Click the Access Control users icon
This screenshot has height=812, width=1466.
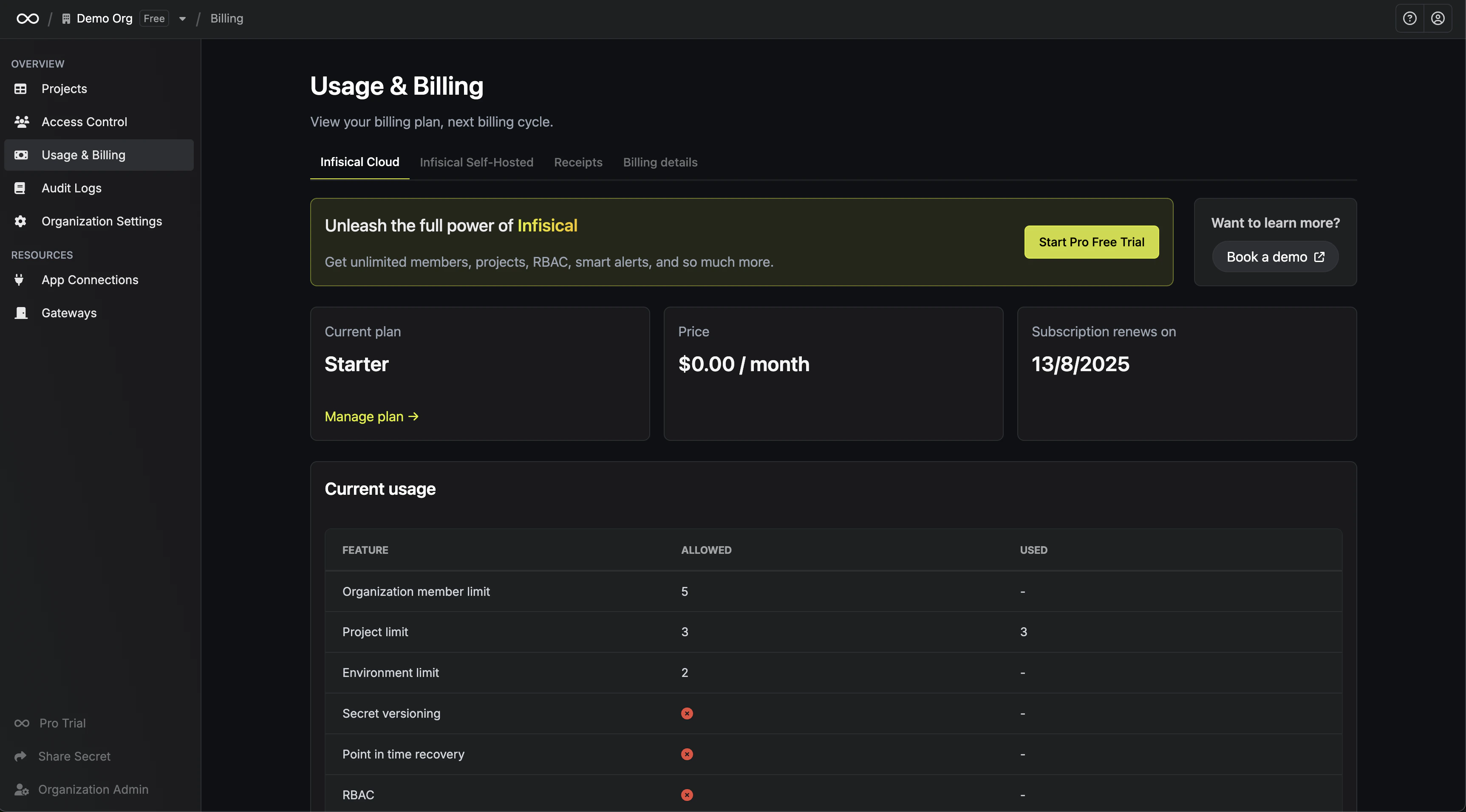[x=22, y=122]
